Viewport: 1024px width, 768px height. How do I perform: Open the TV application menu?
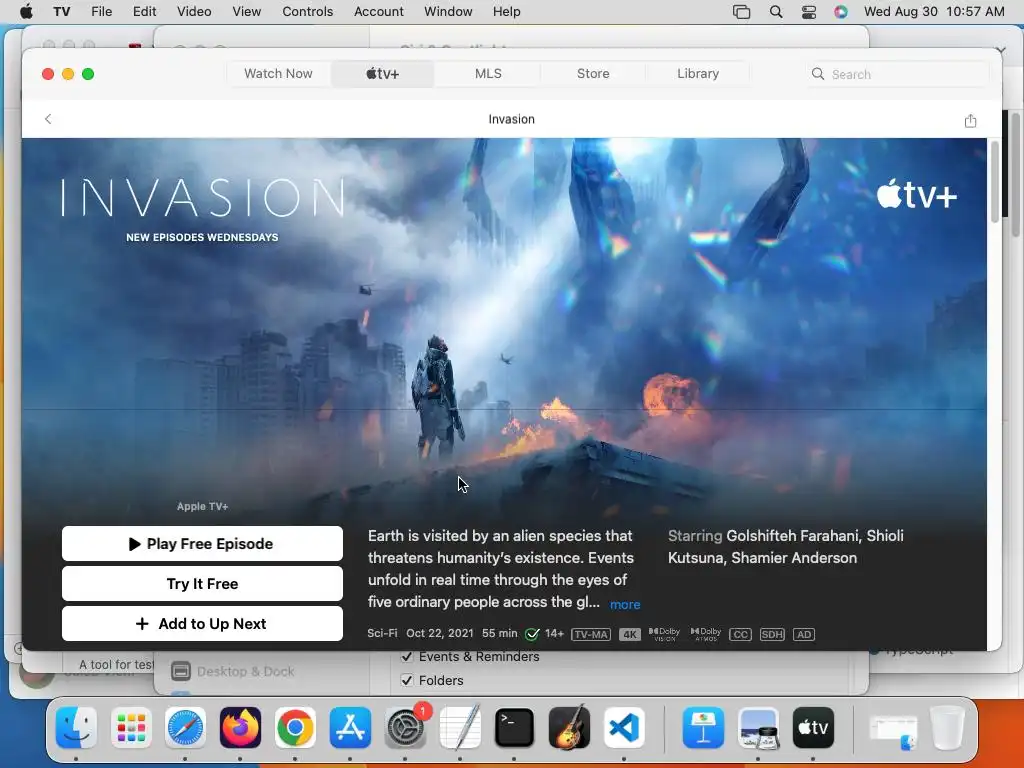(x=61, y=11)
